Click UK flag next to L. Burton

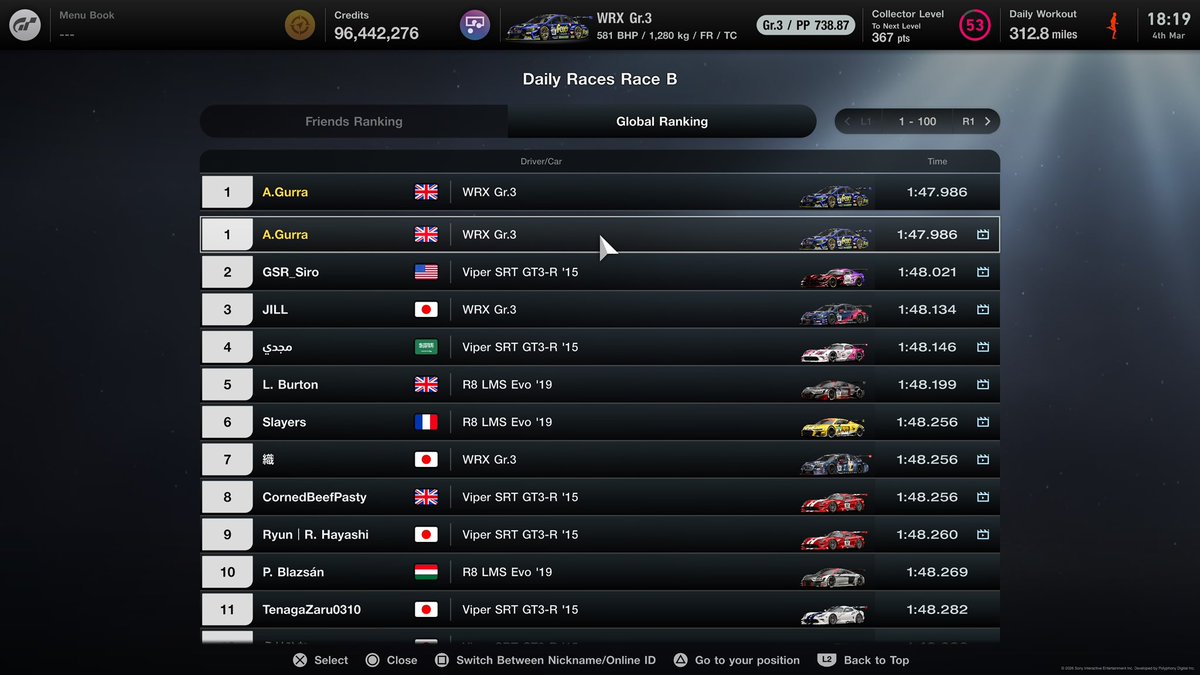tap(426, 385)
